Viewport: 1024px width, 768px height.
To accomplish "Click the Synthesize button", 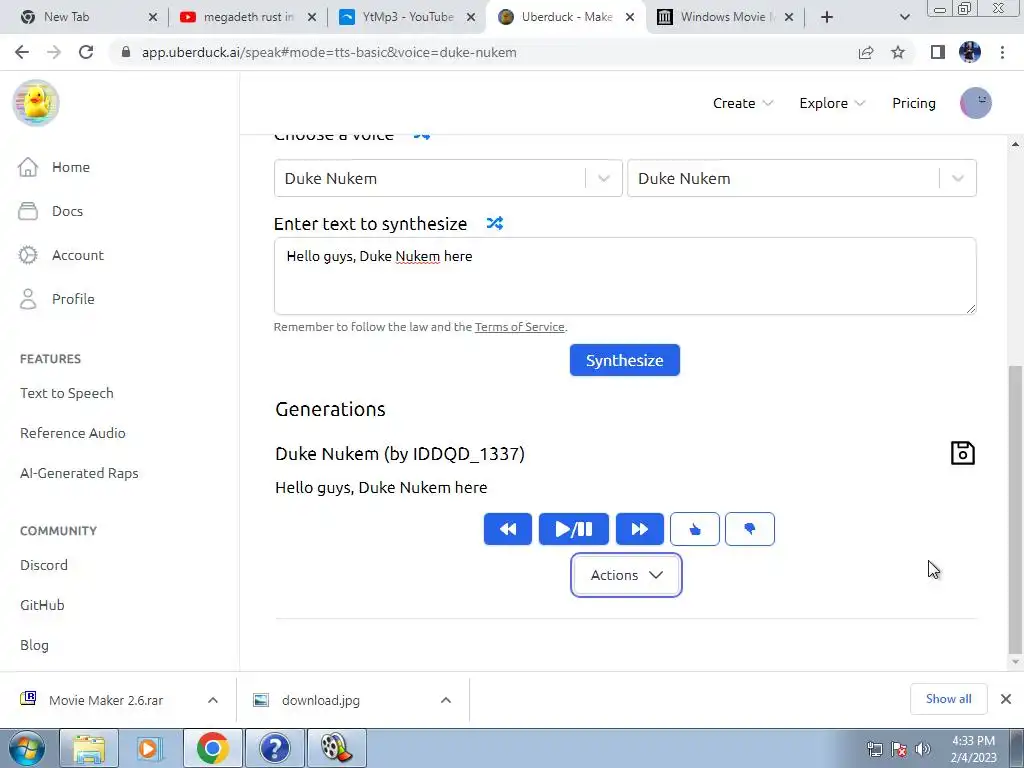I will [x=624, y=360].
